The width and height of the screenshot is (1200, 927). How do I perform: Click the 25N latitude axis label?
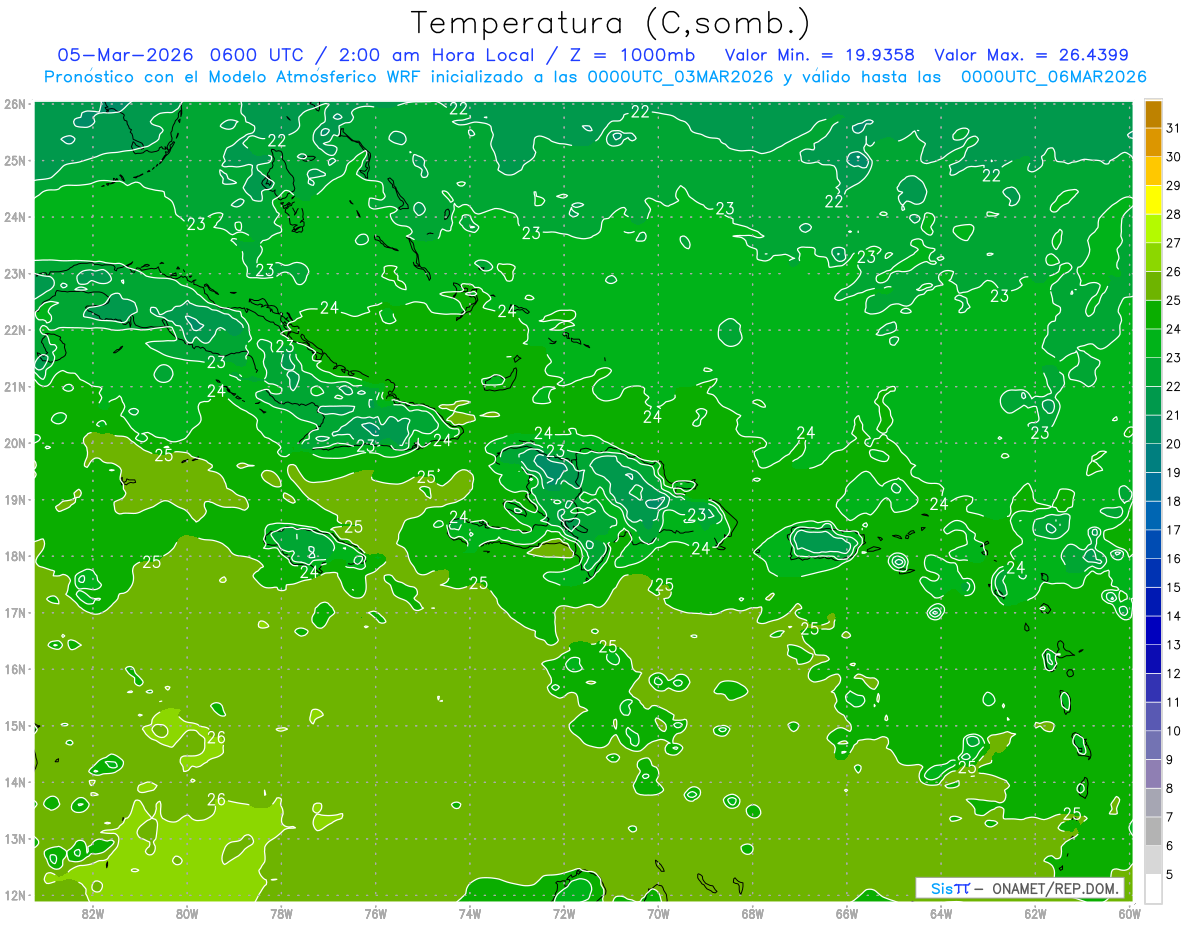point(15,161)
